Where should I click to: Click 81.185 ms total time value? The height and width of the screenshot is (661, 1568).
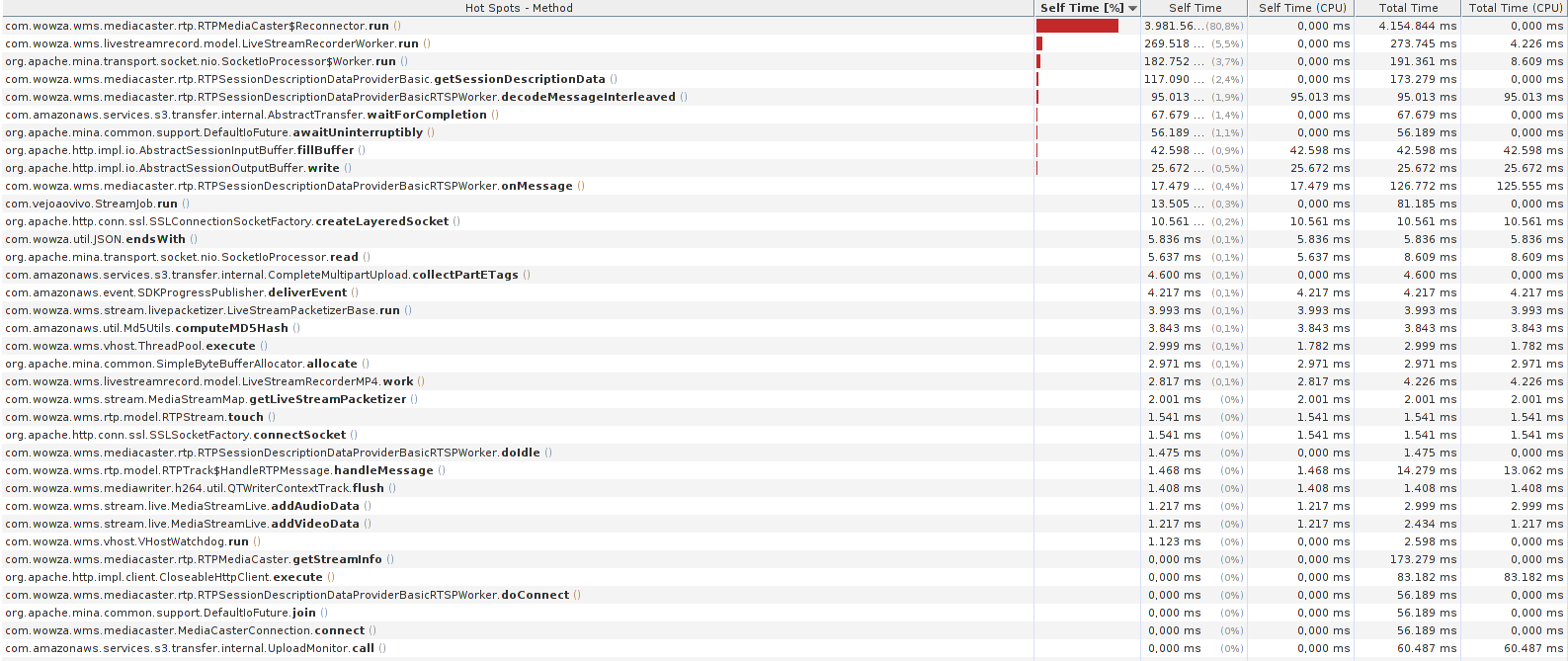click(x=1427, y=204)
